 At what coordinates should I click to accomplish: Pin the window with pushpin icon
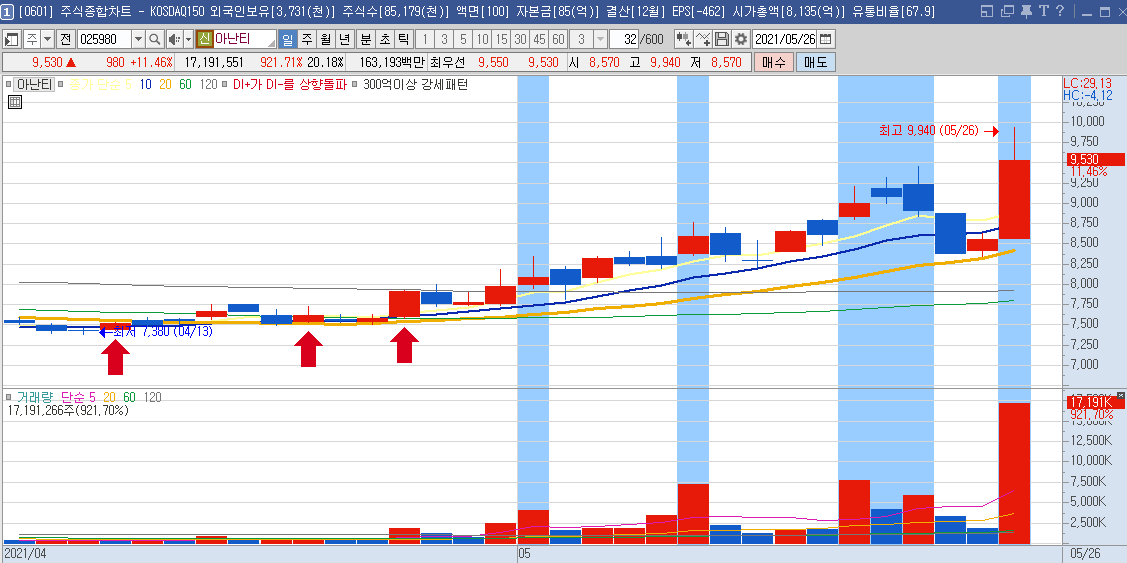(1026, 12)
